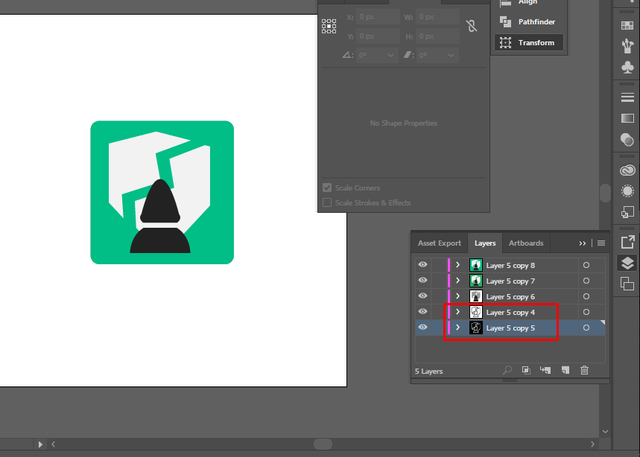Click the Pathfinder panel button

529,21
